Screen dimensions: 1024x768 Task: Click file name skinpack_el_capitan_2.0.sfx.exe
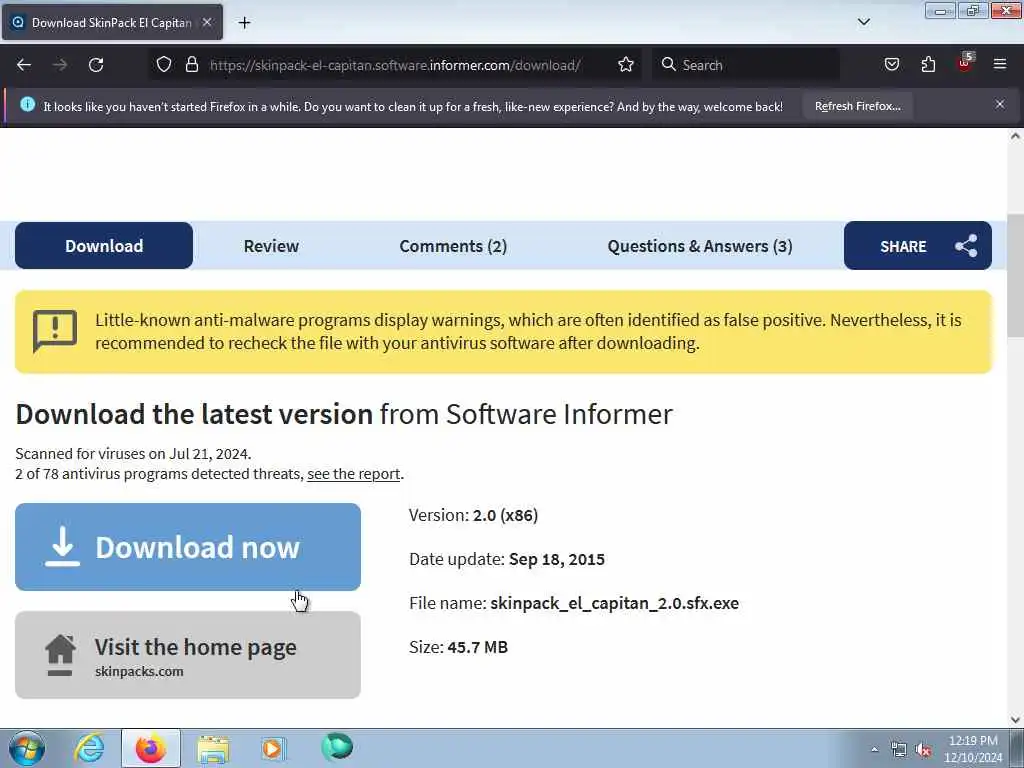(x=615, y=603)
